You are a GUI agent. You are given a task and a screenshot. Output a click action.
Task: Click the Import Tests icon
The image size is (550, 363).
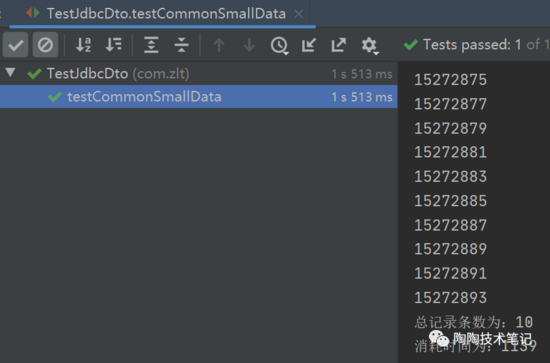point(309,45)
